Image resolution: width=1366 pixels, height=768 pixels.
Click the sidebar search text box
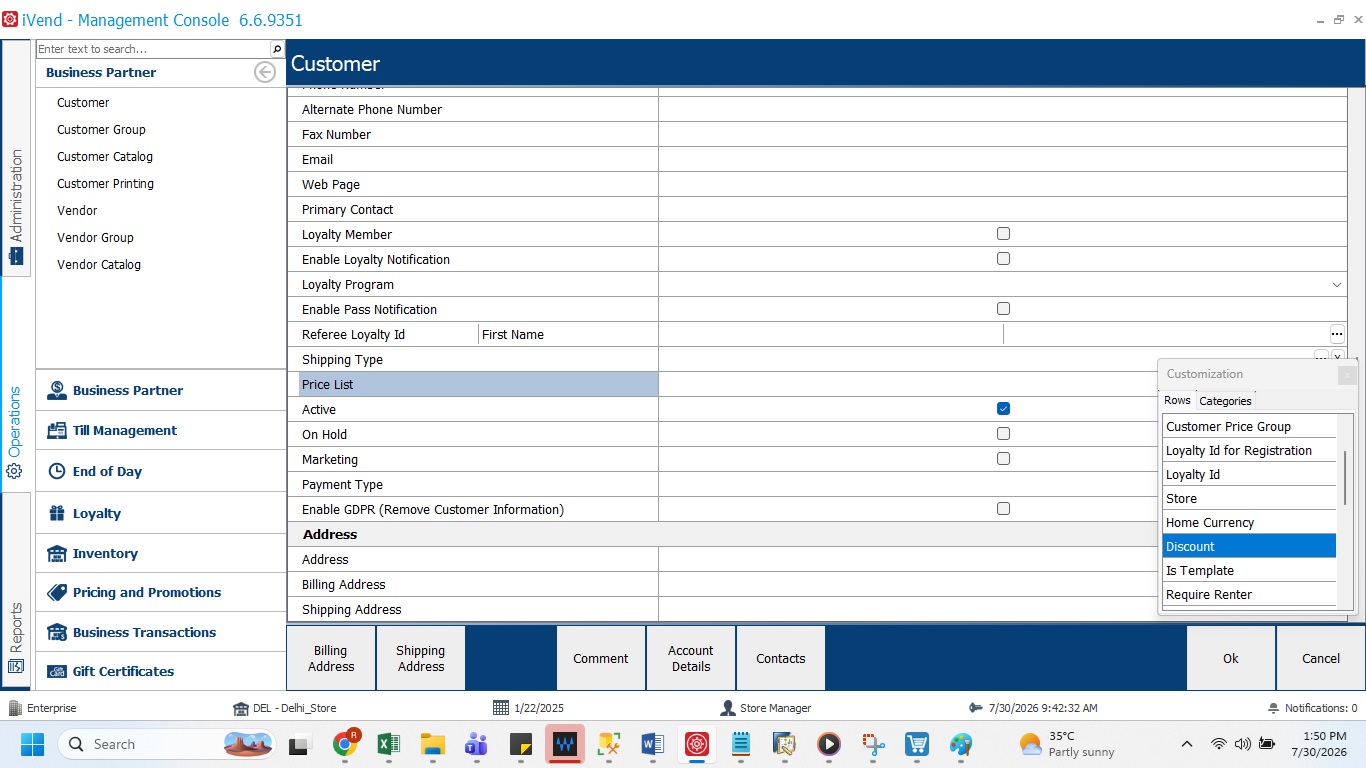pyautogui.click(x=153, y=49)
